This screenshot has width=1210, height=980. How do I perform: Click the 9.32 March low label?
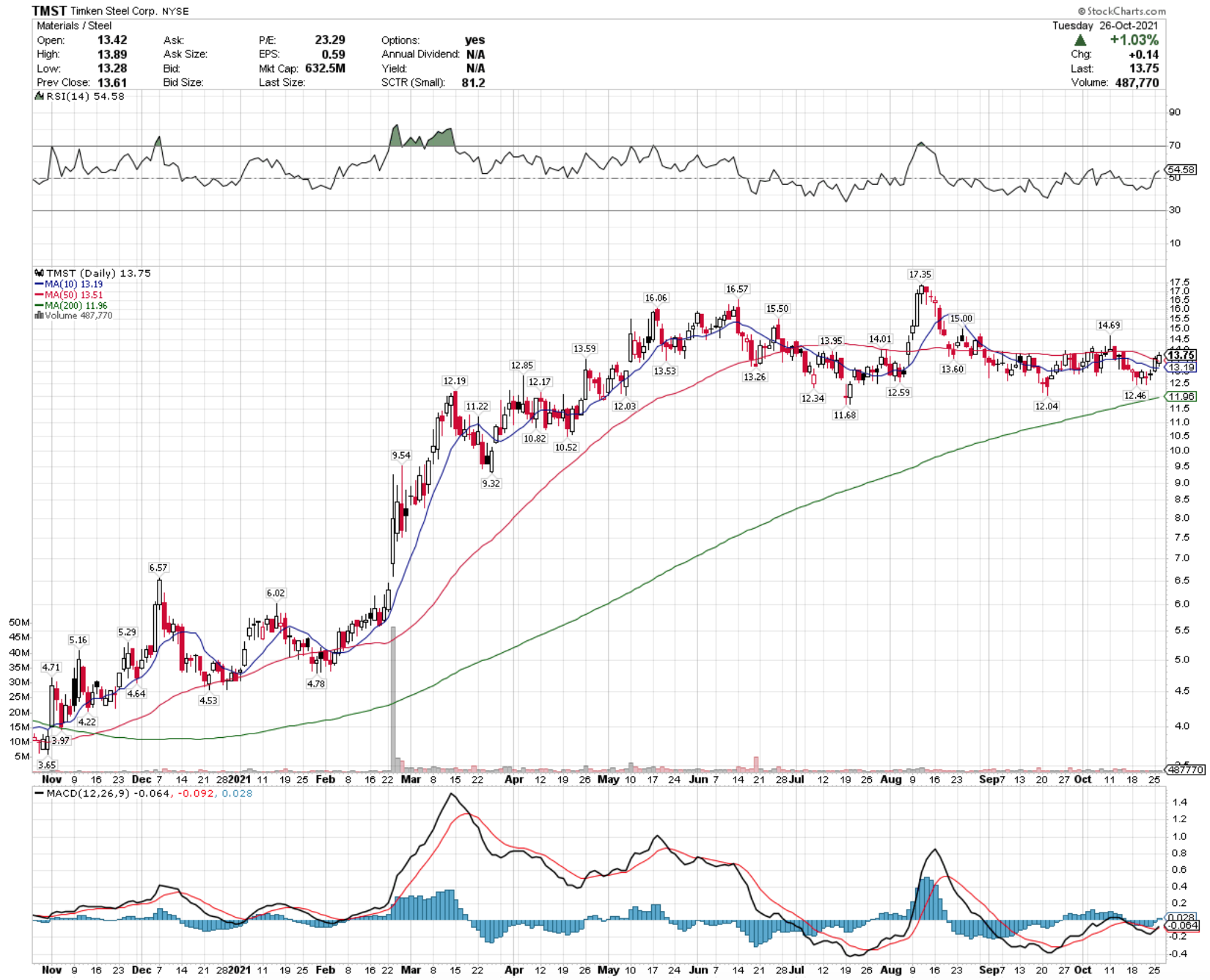pos(491,483)
